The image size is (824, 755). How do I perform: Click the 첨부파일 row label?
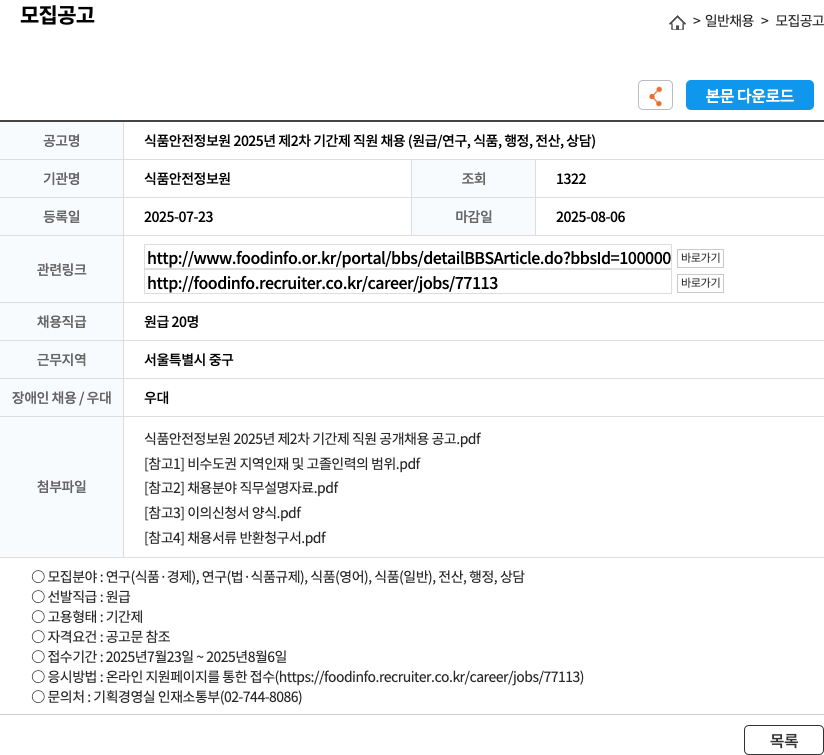click(61, 487)
